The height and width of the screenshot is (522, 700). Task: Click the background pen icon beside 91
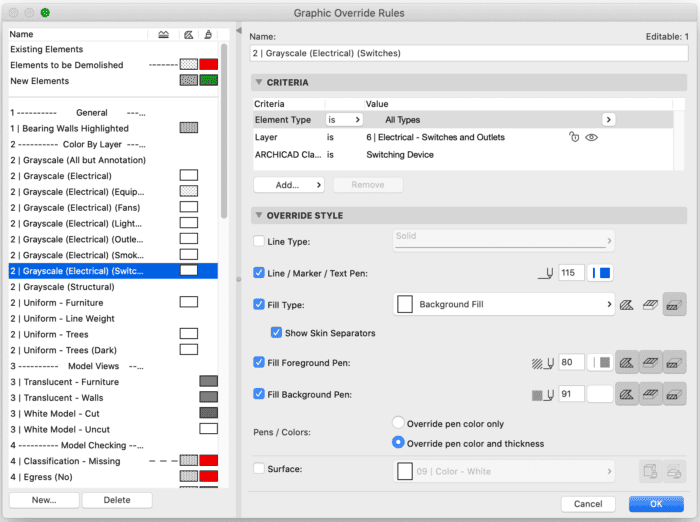[x=542, y=395]
